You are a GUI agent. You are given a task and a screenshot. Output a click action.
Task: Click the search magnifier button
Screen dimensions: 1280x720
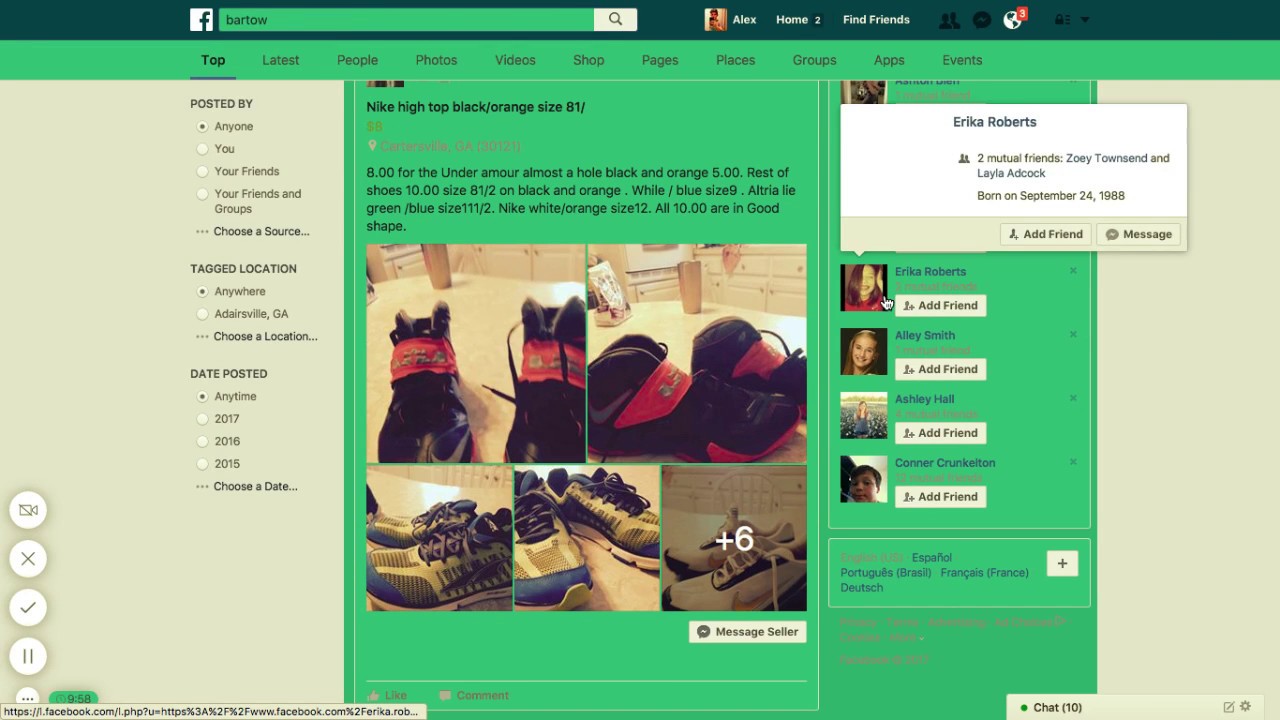[x=615, y=19]
